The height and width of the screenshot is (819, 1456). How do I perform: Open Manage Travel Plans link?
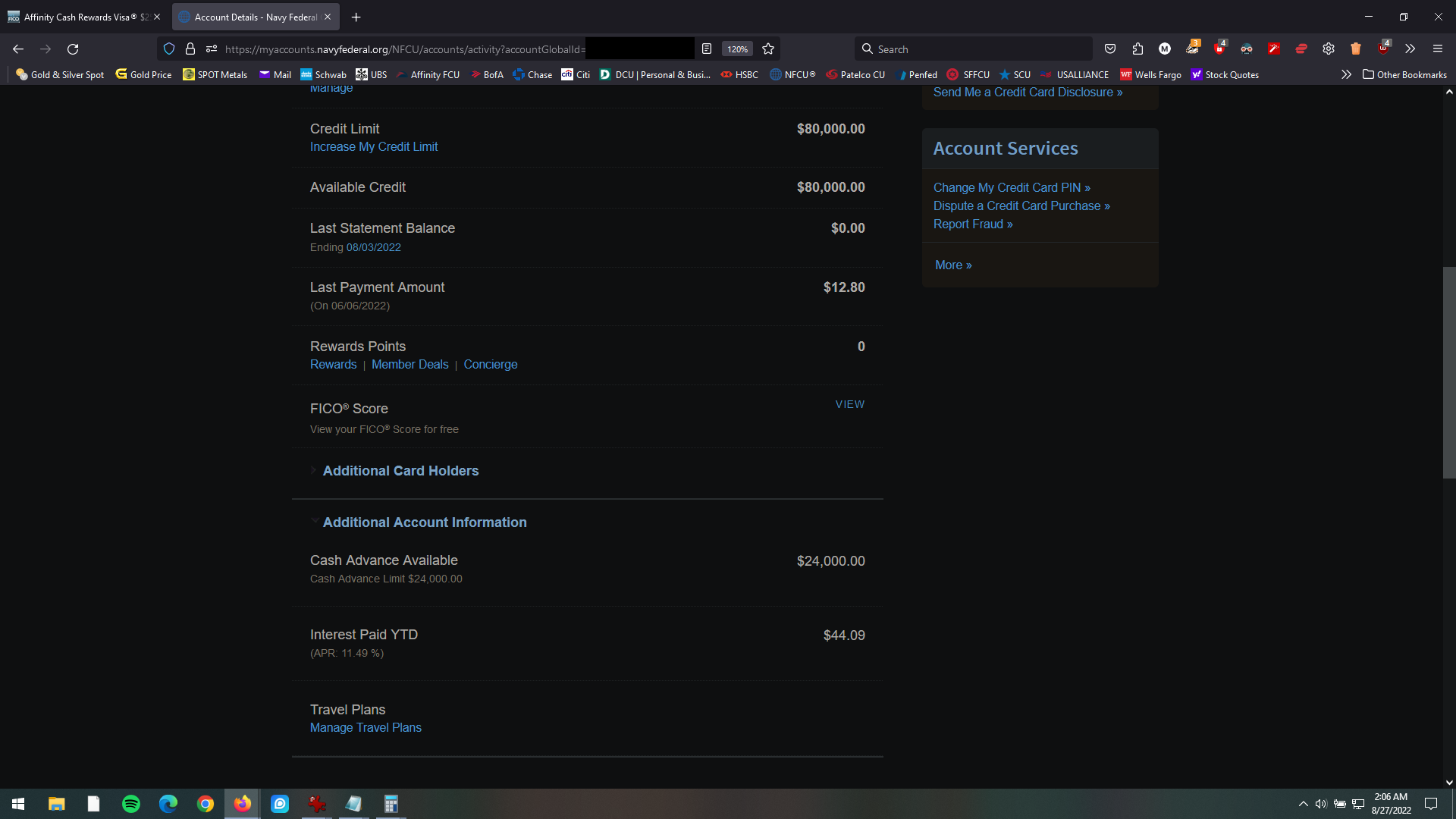coord(366,728)
